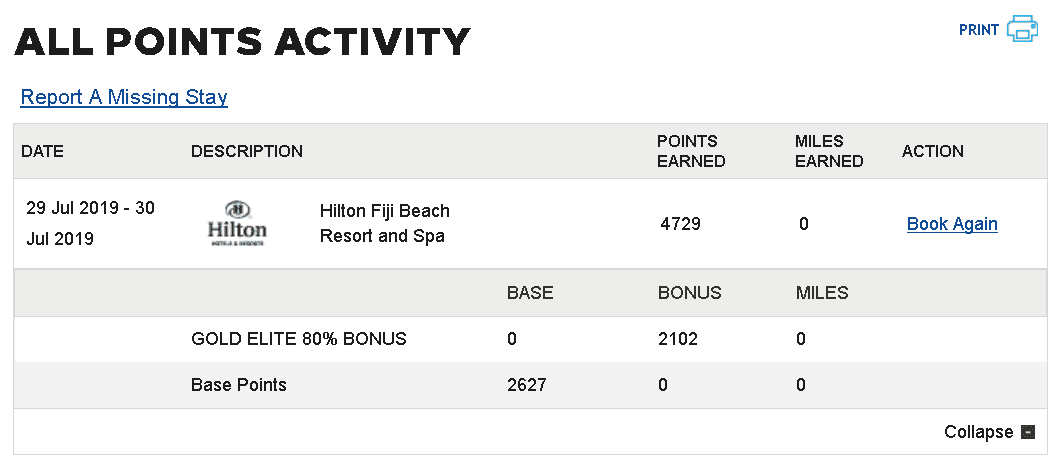Image resolution: width=1063 pixels, height=462 pixels.
Task: Click the PRINT text label
Action: click(979, 30)
